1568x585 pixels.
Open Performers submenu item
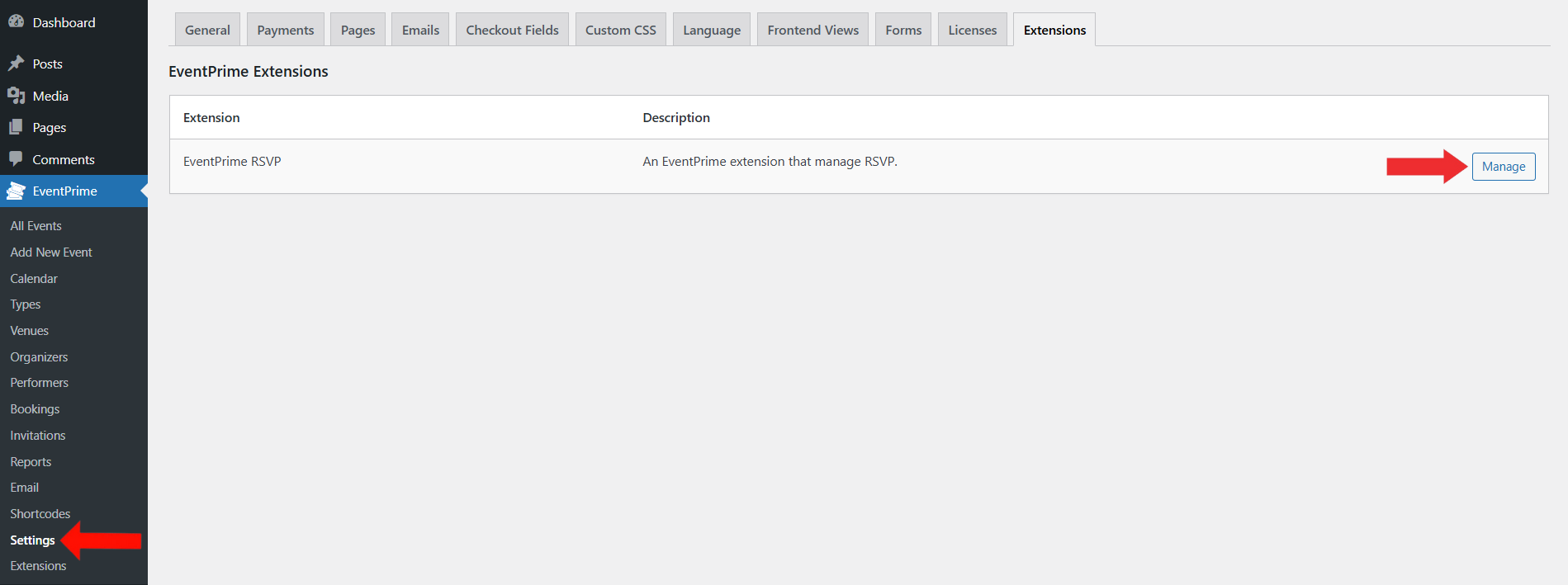tap(39, 383)
